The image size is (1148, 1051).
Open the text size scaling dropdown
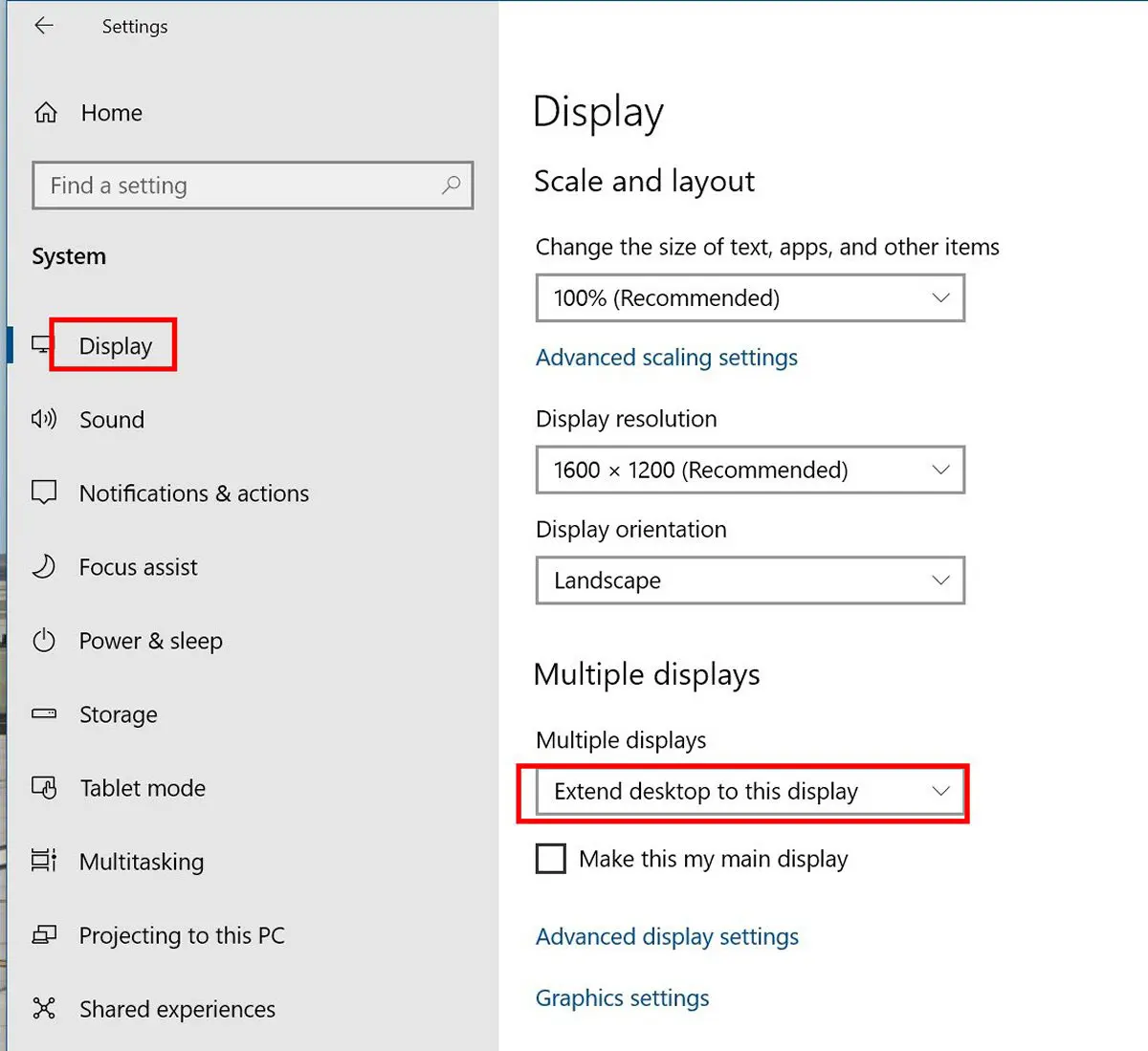[750, 298]
